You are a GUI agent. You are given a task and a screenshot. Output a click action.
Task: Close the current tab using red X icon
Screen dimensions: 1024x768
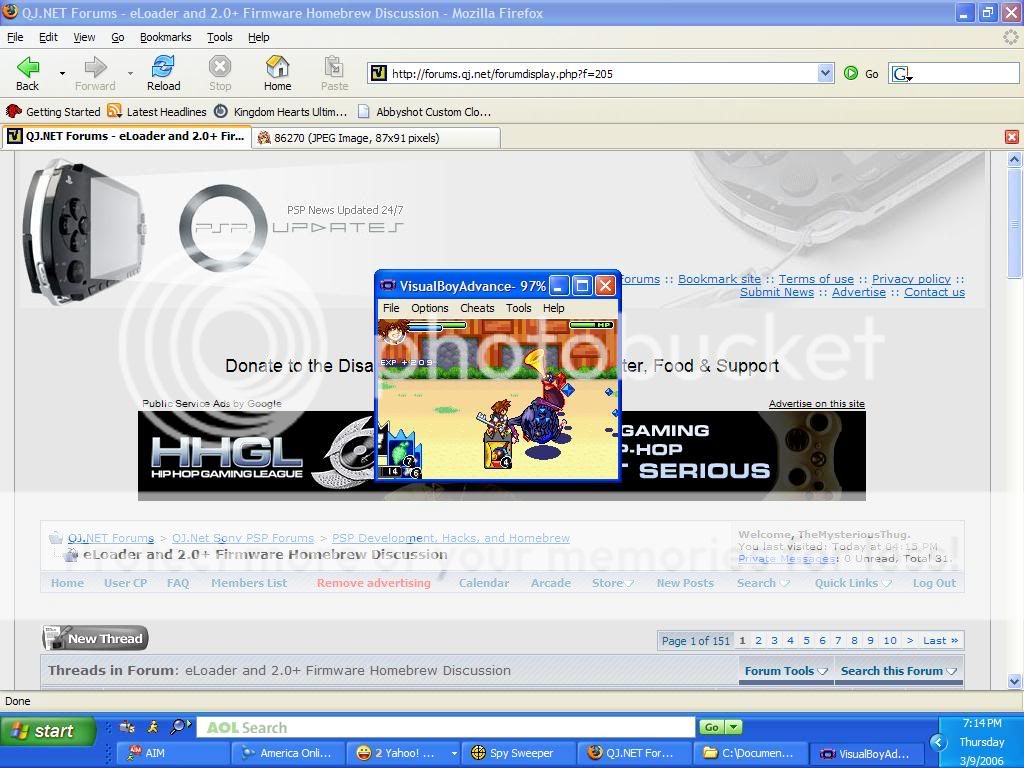point(1011,137)
